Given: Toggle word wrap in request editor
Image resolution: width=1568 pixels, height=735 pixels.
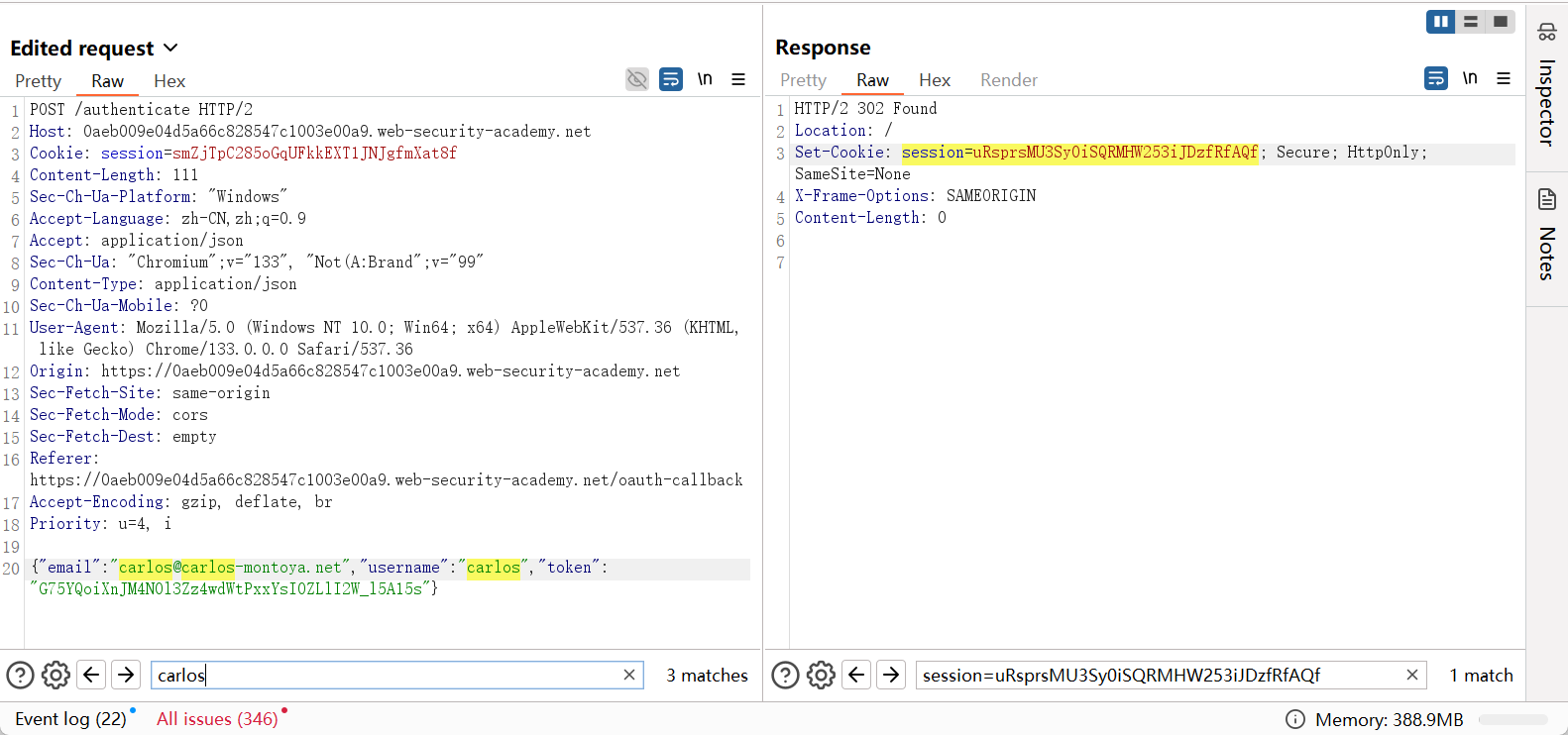Looking at the screenshot, I should pyautogui.click(x=671, y=79).
